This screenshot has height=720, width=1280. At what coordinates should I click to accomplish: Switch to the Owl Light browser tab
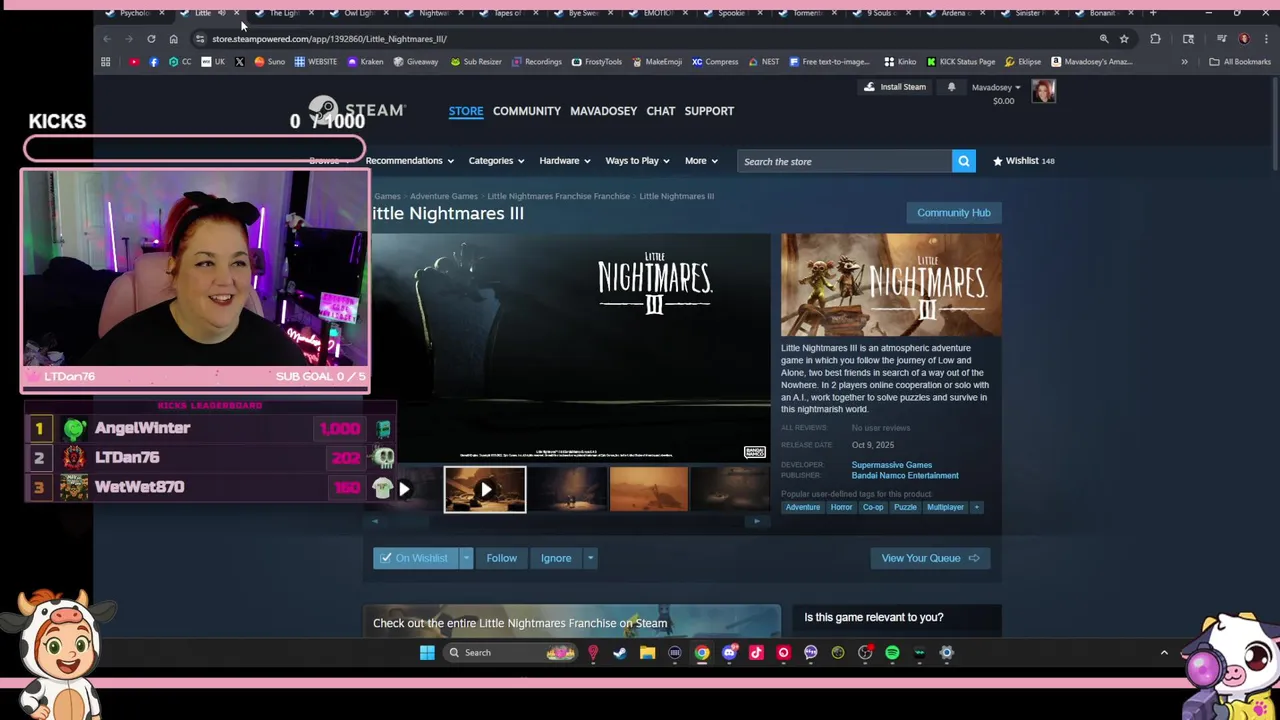click(x=357, y=13)
